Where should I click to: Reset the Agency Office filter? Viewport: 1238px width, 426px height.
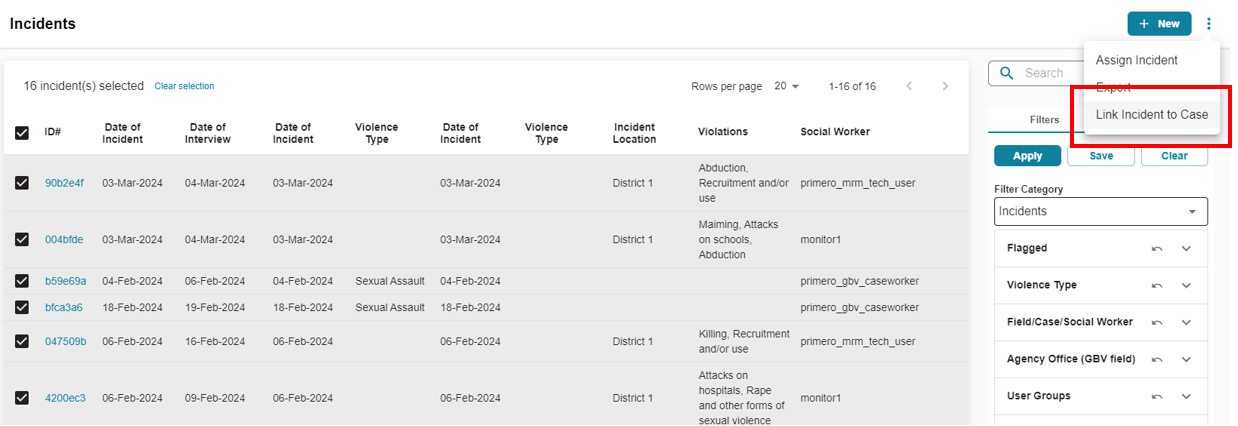[x=1157, y=359]
